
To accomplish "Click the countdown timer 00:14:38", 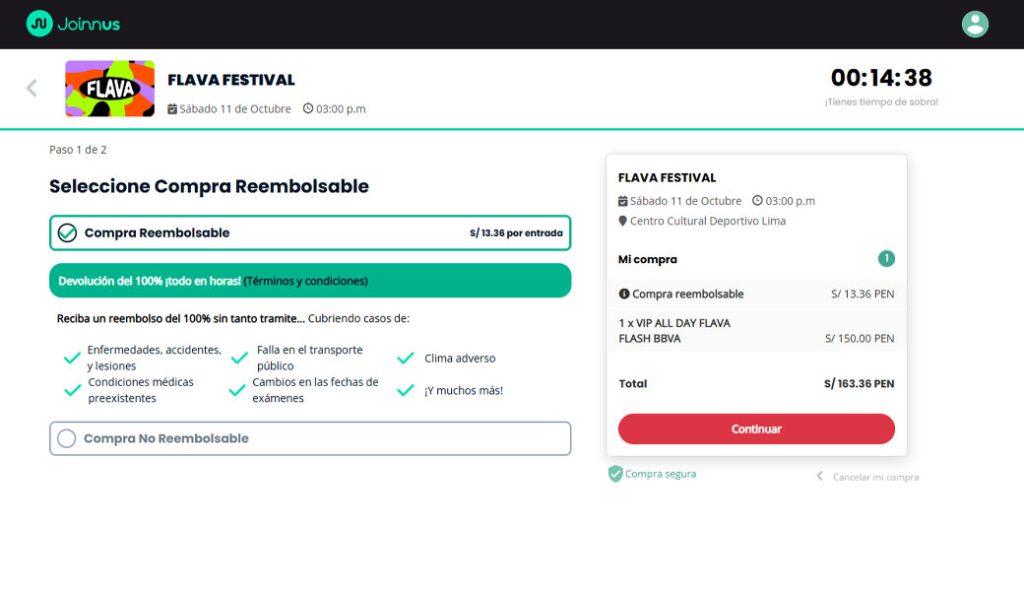I will tap(881, 78).
